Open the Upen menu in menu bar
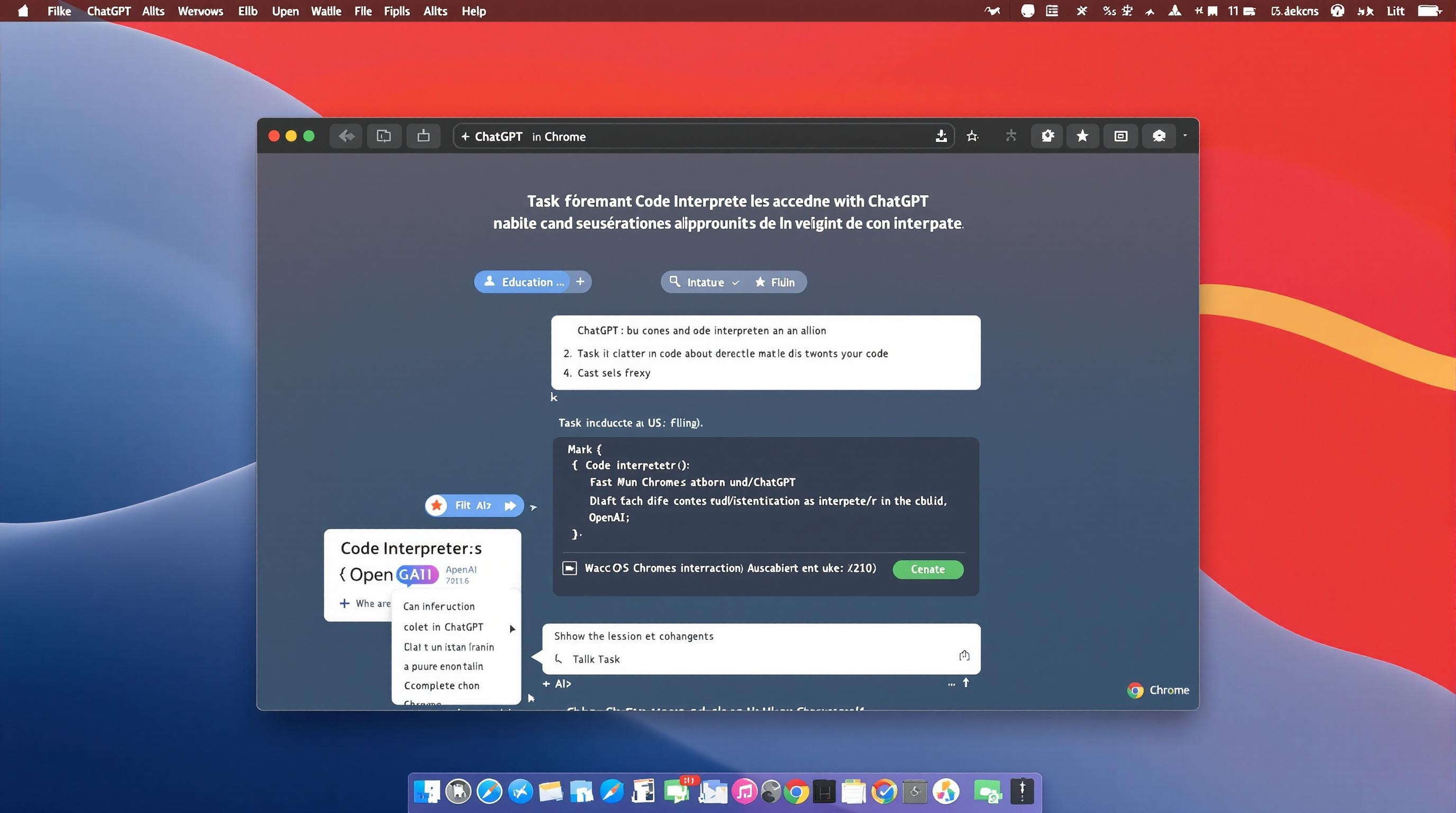This screenshot has height=813, width=1456. pos(286,11)
